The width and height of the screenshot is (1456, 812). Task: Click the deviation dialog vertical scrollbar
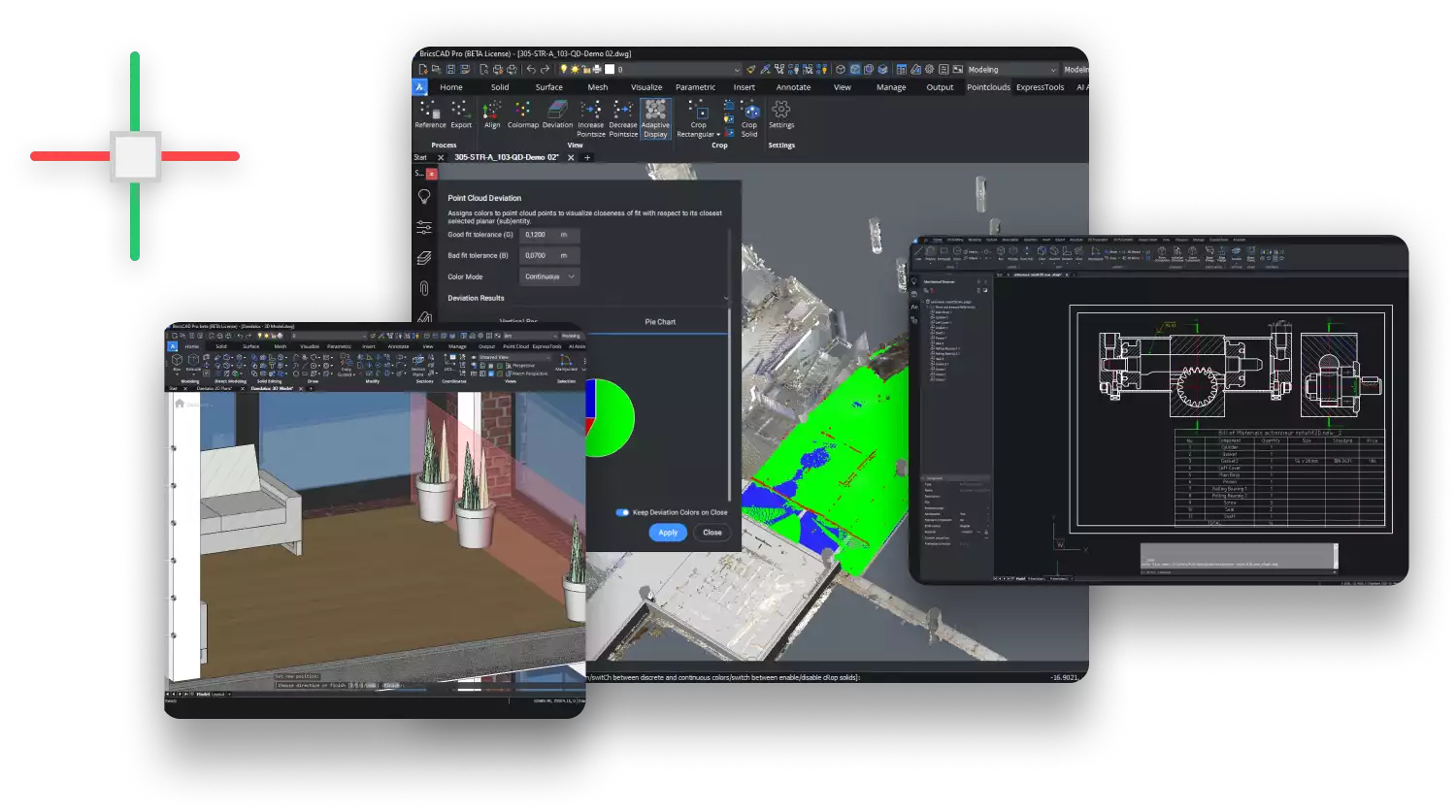[x=730, y=403]
